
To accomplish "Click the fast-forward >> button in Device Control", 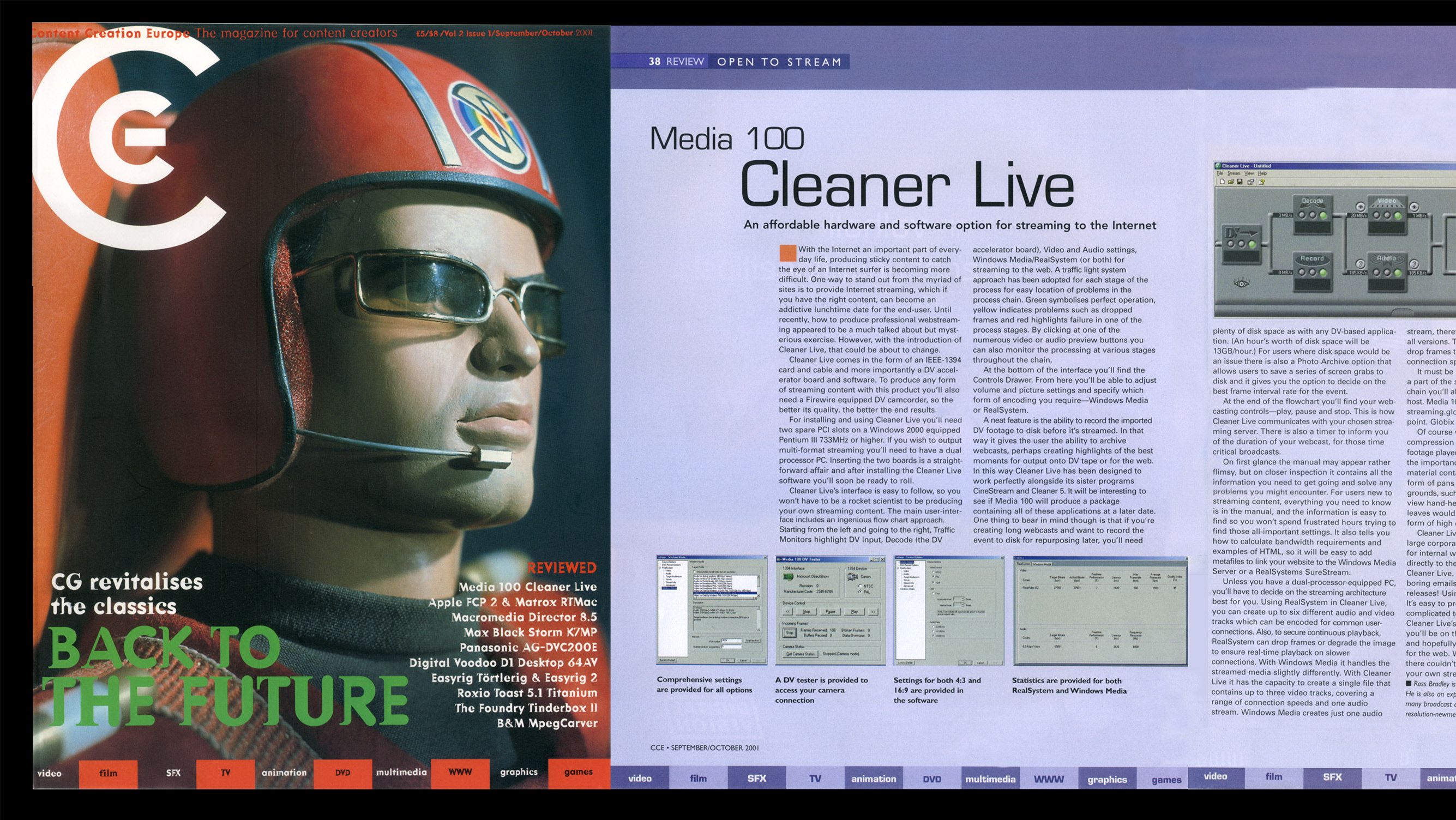I will coord(874,612).
